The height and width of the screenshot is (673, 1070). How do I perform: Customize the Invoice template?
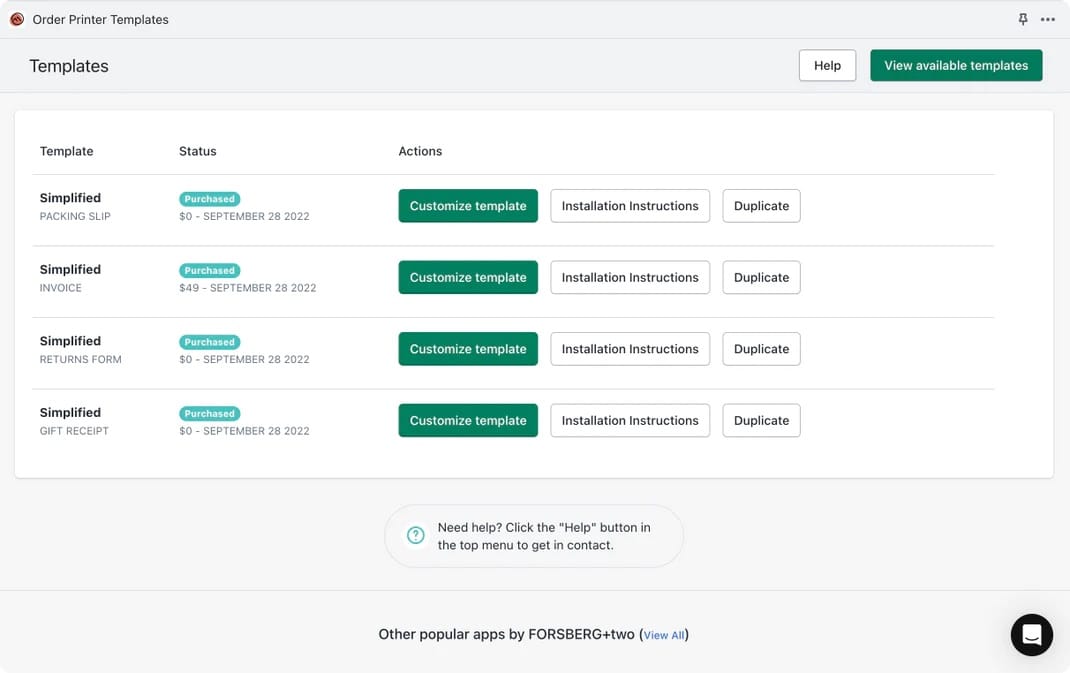click(x=468, y=277)
